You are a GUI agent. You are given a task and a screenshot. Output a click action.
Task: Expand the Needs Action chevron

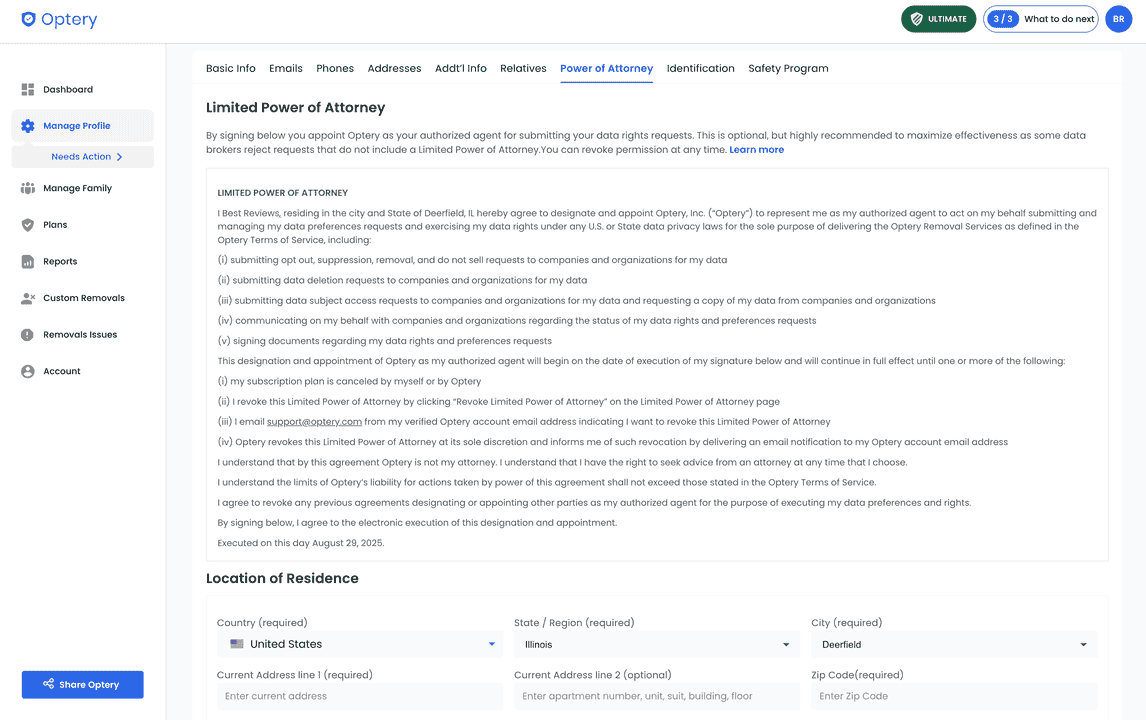pyautogui.click(x=119, y=157)
